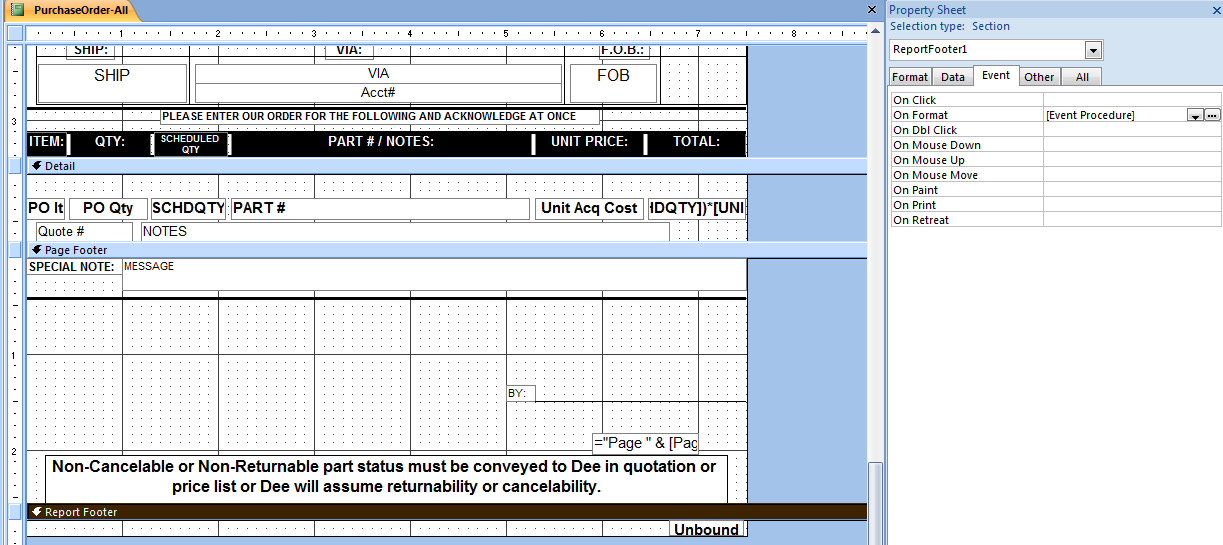Select the PART # text box
Image resolution: width=1223 pixels, height=545 pixels.
point(380,208)
